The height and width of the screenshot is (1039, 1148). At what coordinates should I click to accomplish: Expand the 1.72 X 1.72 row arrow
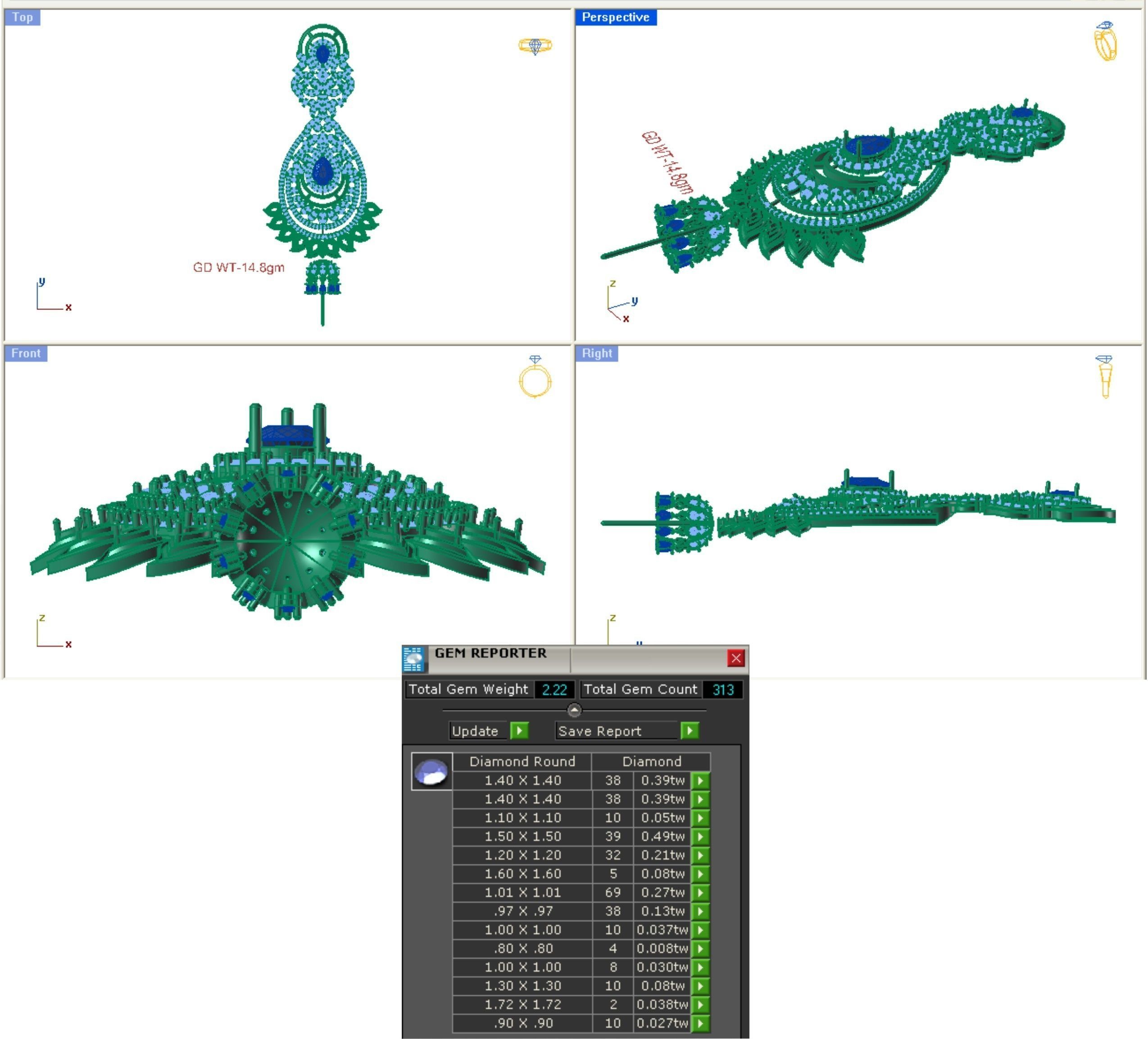point(700,1004)
